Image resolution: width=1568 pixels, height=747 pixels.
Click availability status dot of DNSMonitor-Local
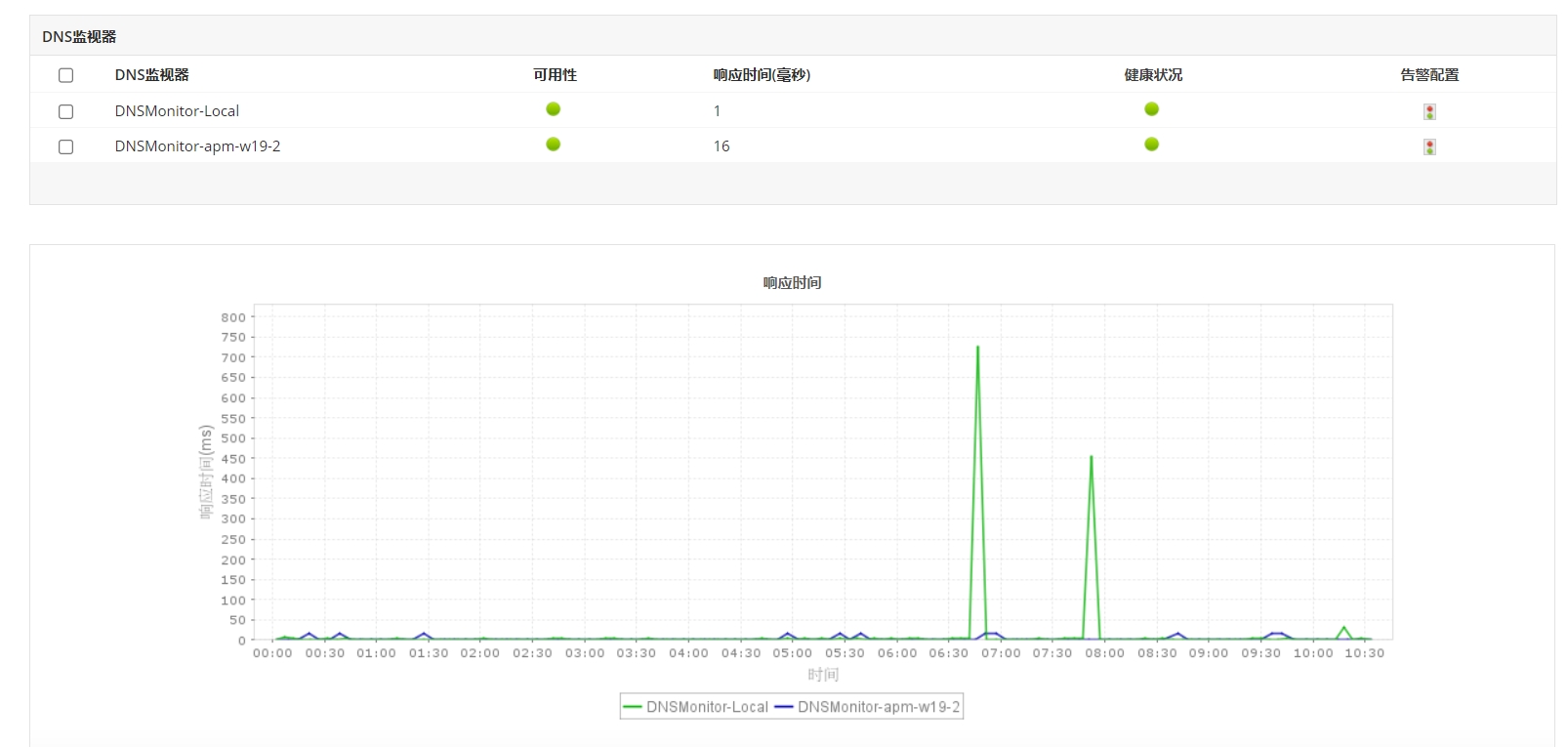(554, 109)
